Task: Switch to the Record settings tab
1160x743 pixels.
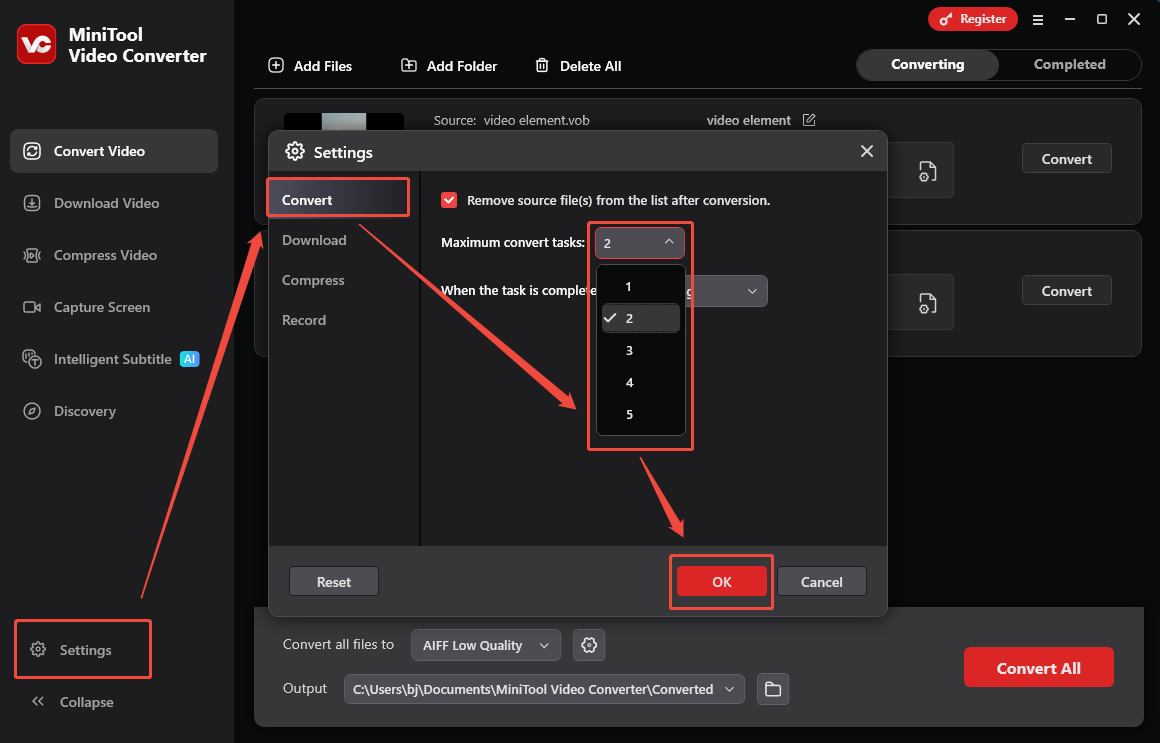Action: pyautogui.click(x=305, y=320)
